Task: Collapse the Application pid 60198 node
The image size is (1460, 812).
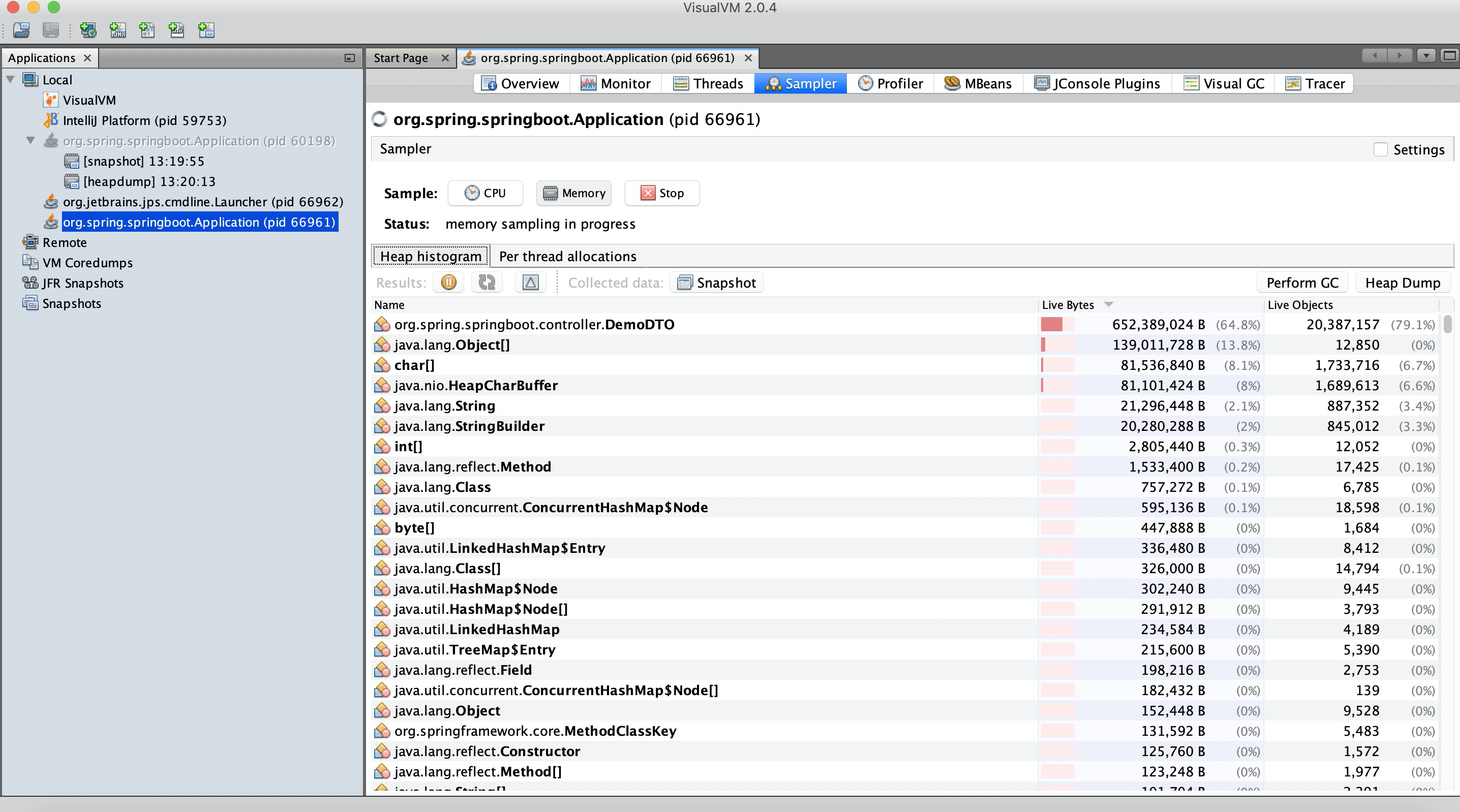Action: click(31, 141)
